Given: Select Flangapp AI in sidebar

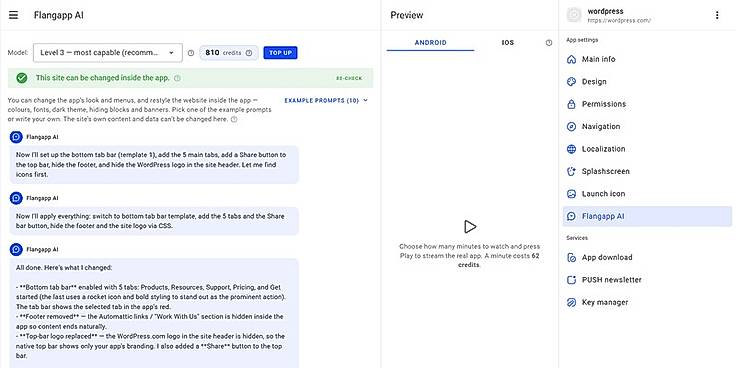Looking at the screenshot, I should click(x=647, y=216).
